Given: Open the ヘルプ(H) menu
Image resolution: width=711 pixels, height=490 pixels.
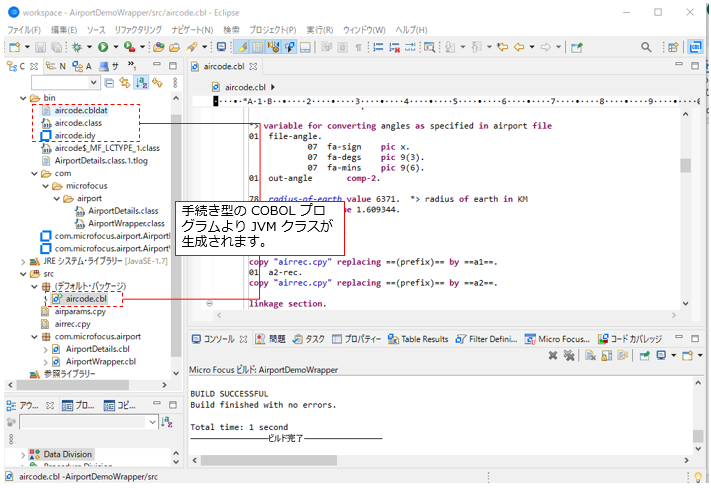Looking at the screenshot, I should pos(411,30).
